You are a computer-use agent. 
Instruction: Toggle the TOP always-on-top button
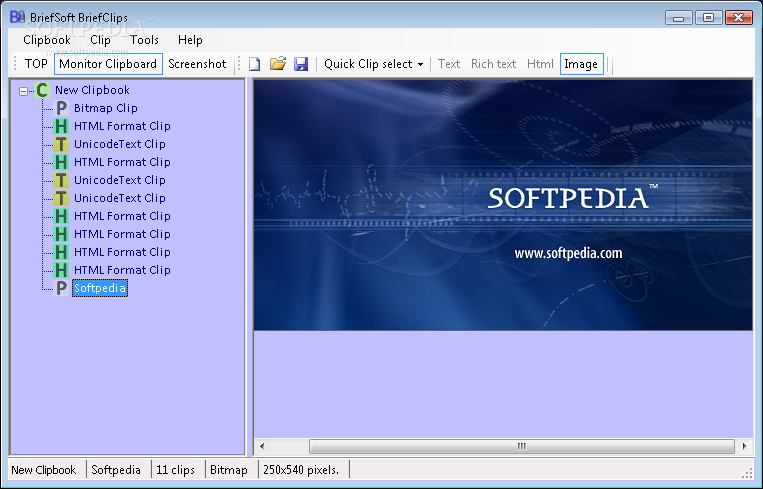(36, 64)
